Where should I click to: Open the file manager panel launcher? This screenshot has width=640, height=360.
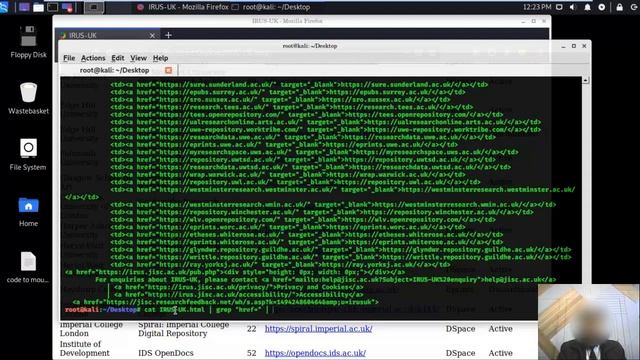tap(38, 7)
